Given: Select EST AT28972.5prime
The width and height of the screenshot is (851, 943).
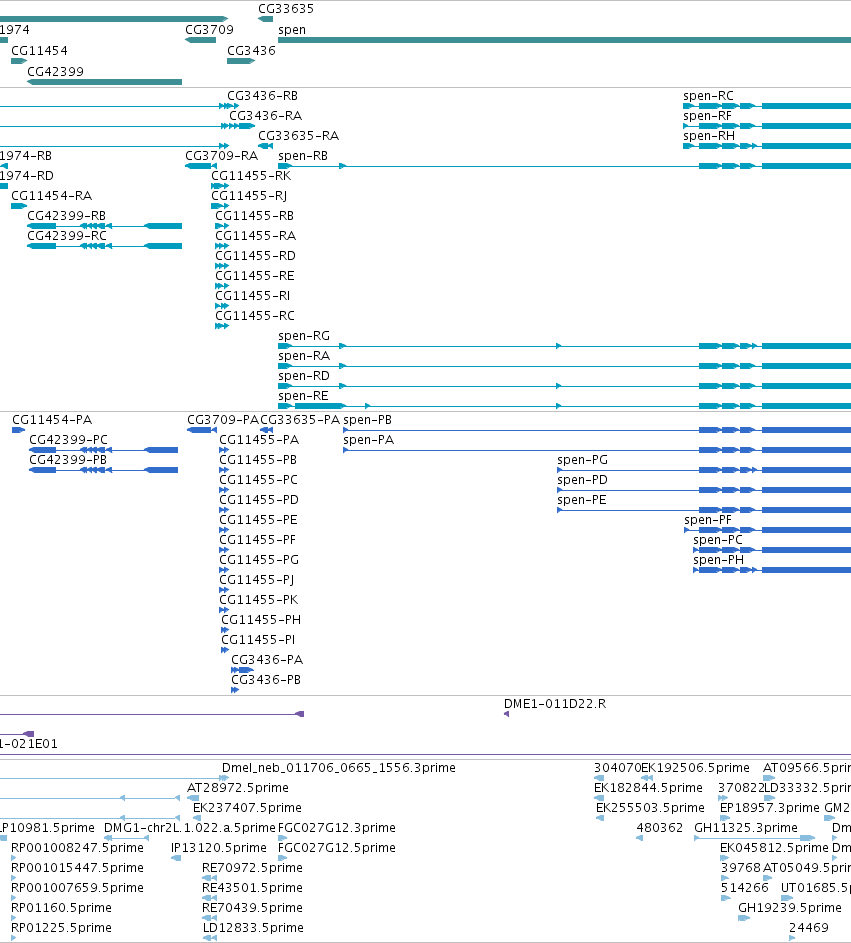Looking at the screenshot, I should pos(193,798).
